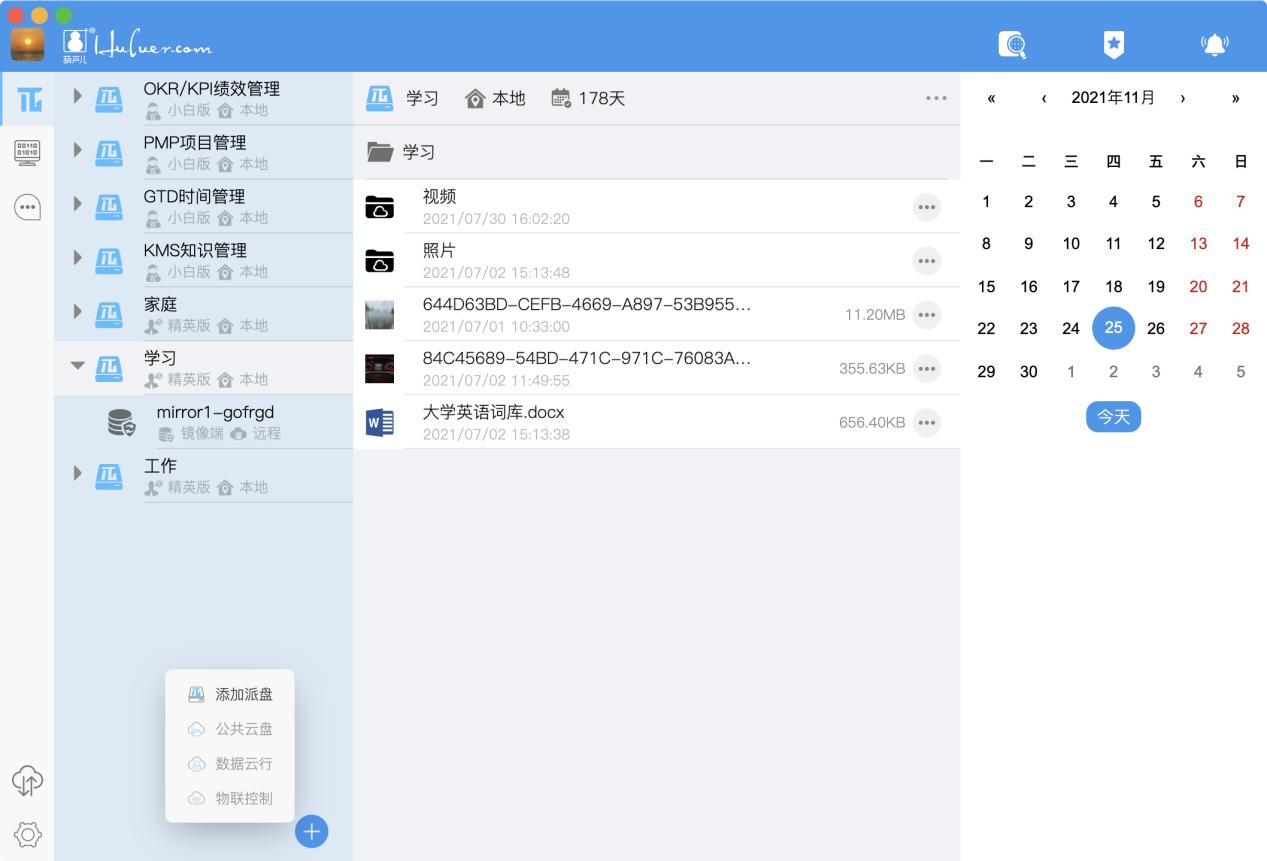1267x861 pixels.
Task: Open the global search icon in the top bar
Action: point(1012,44)
